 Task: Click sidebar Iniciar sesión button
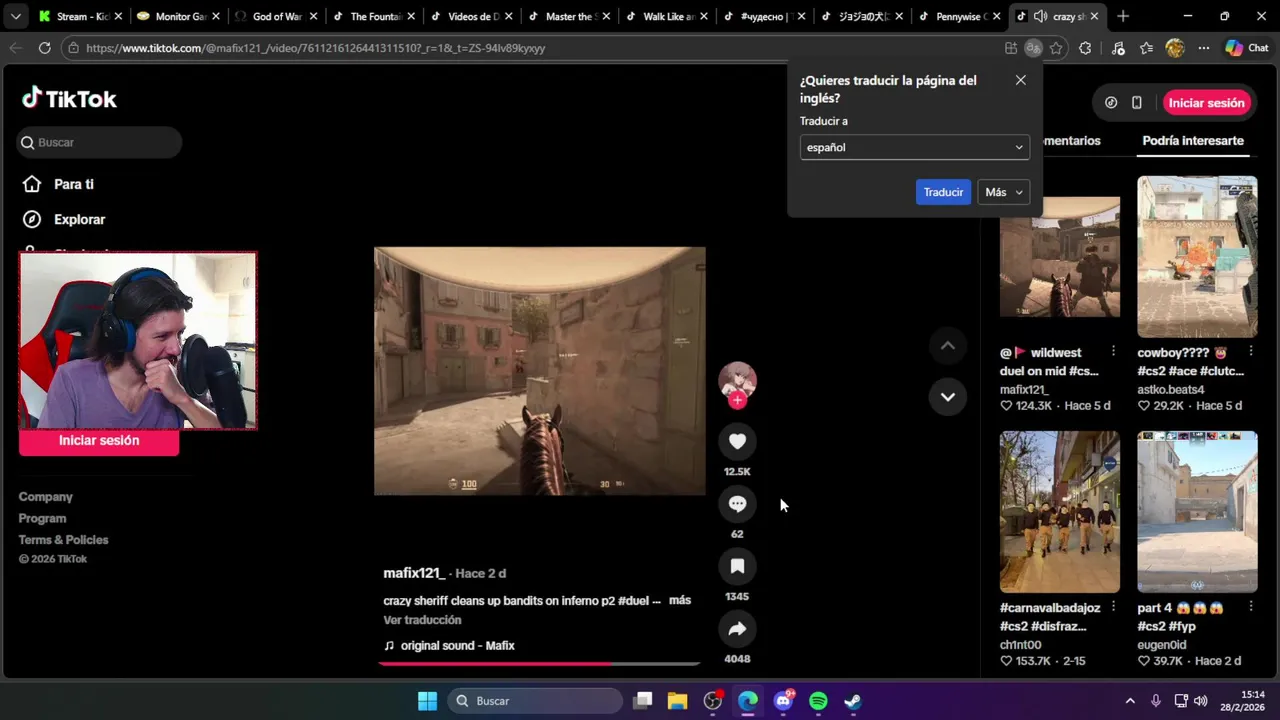[99, 441]
